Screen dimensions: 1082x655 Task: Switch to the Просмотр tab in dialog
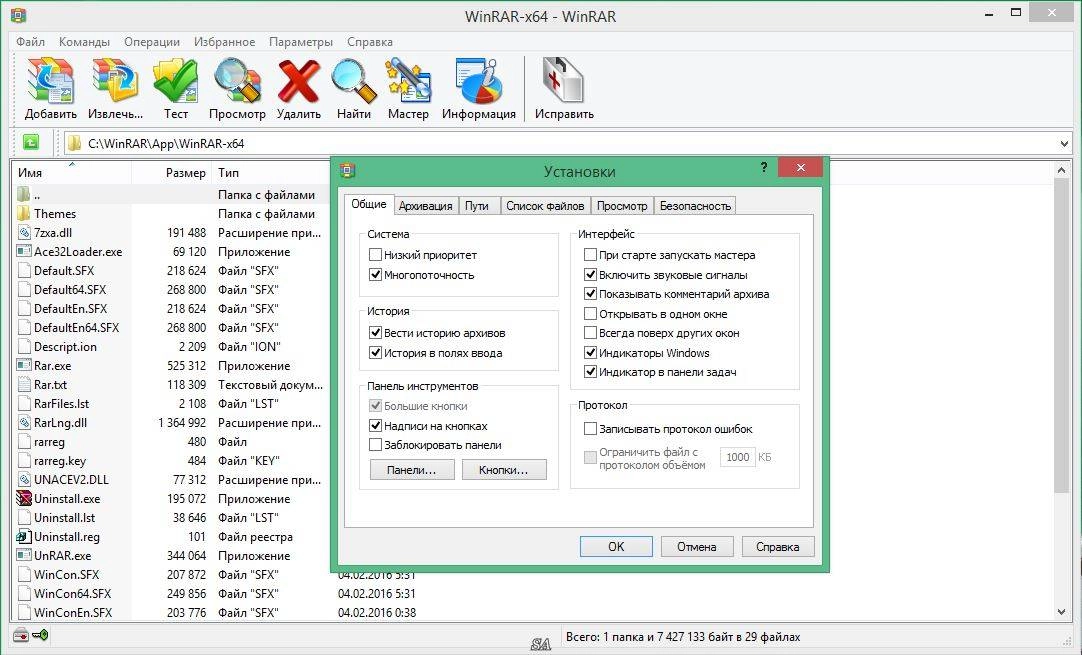click(622, 206)
